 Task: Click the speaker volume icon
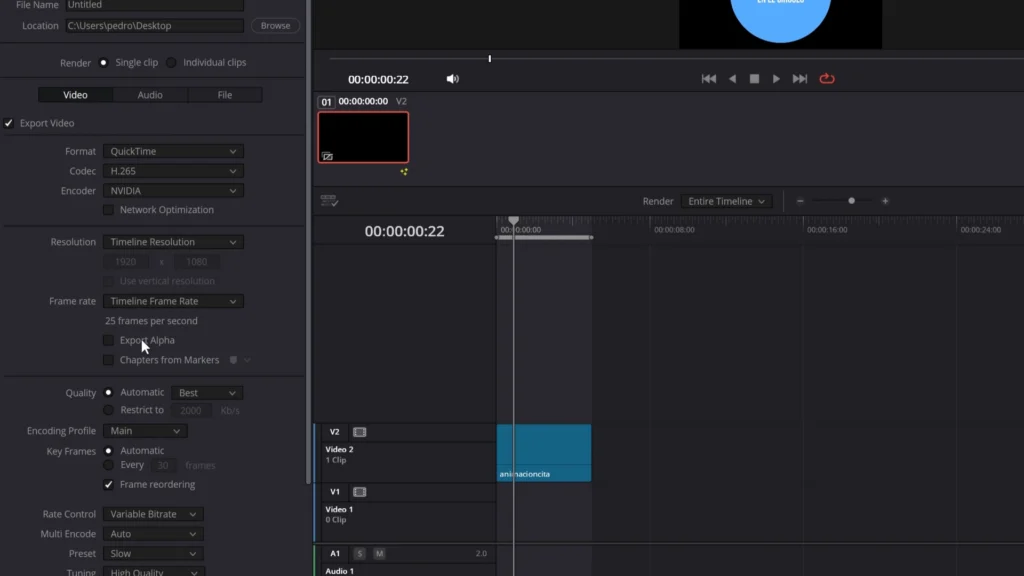coord(453,79)
